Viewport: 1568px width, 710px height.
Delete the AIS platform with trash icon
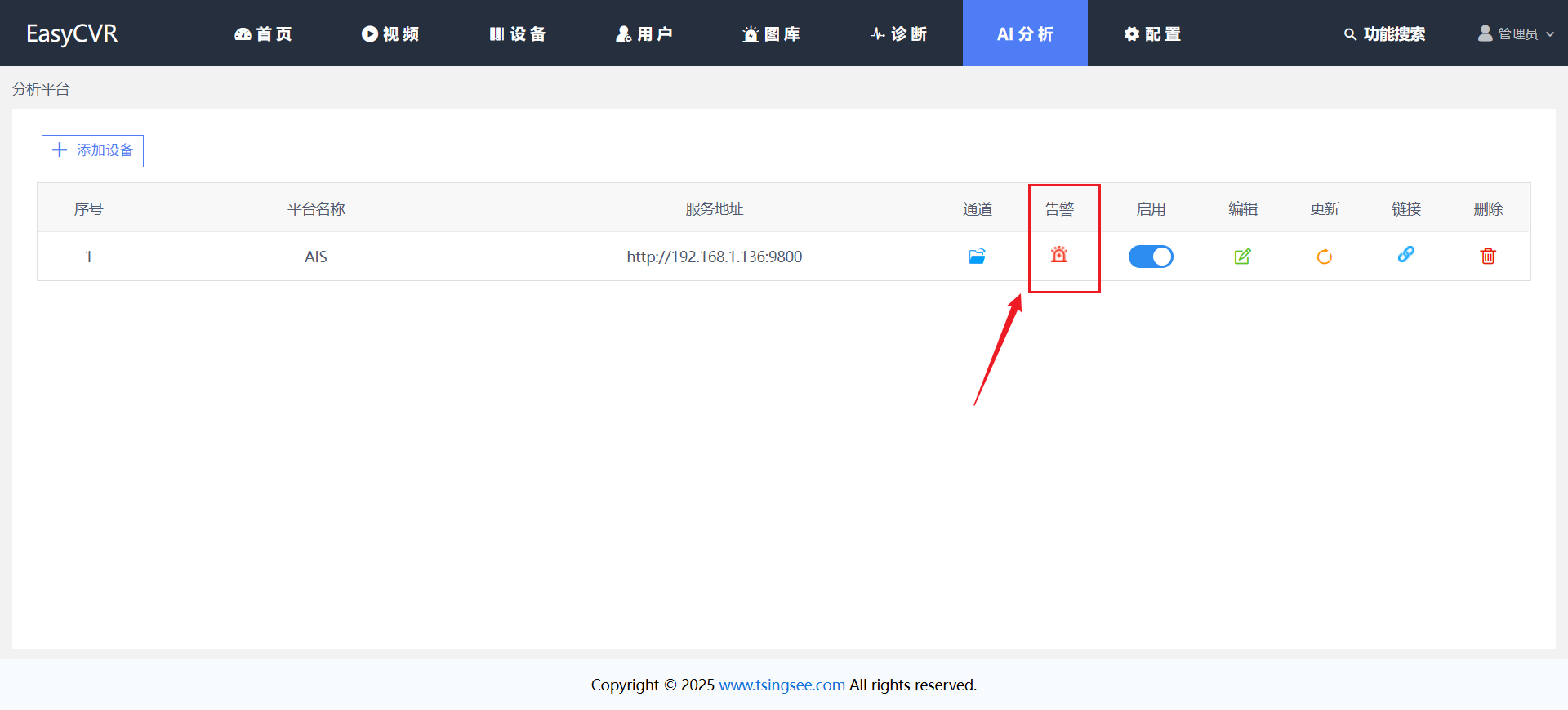click(x=1488, y=257)
